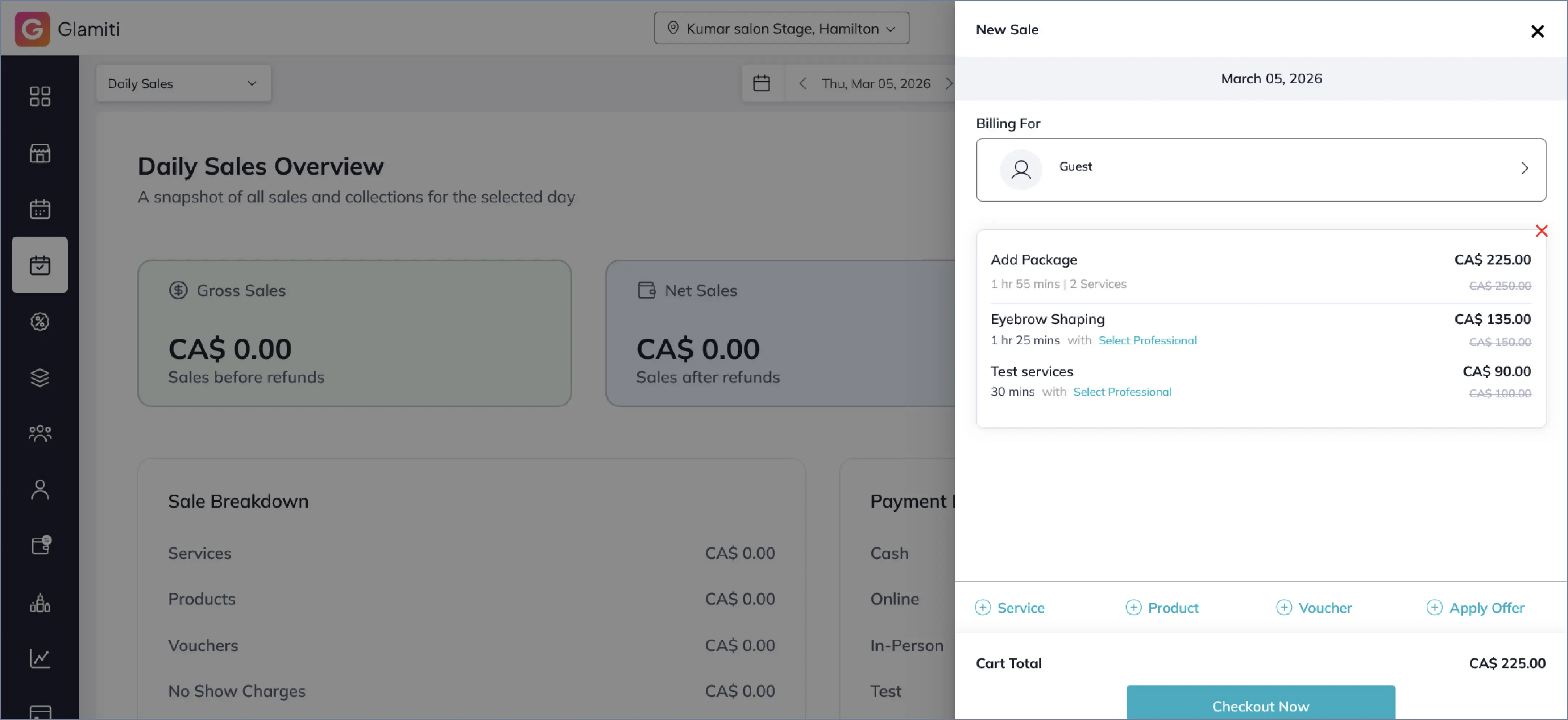Click the storefront icon in sidebar
This screenshot has height=720, width=1568.
coord(40,153)
